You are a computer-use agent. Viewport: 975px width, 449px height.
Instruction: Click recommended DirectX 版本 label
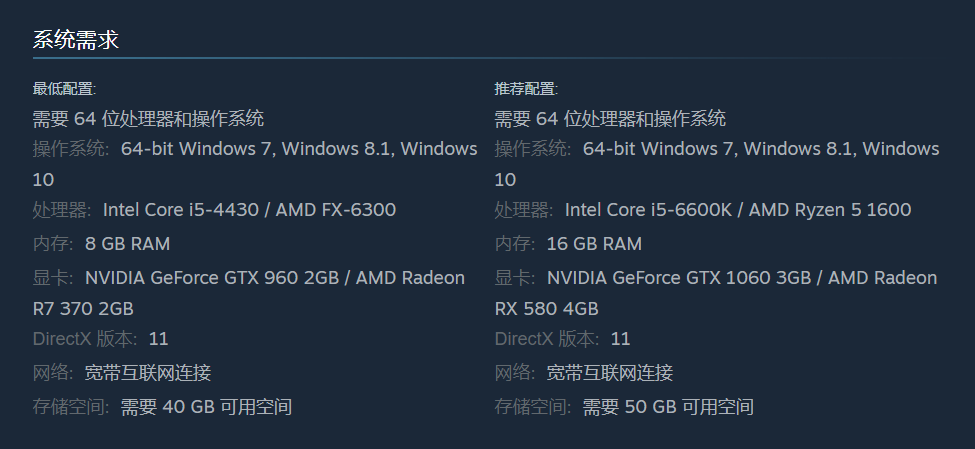point(547,339)
